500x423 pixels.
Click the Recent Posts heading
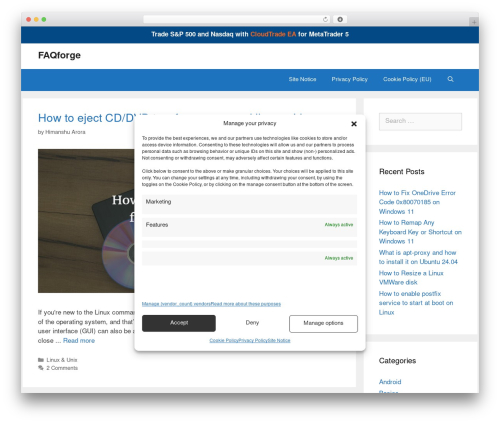pyautogui.click(x=402, y=172)
